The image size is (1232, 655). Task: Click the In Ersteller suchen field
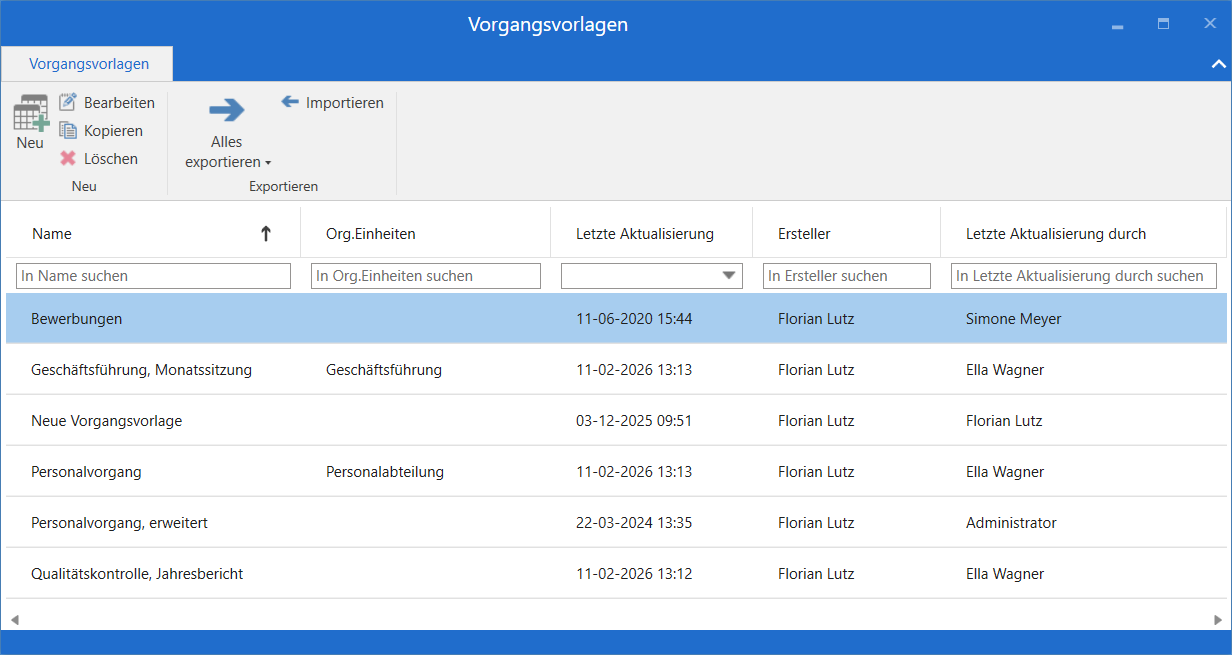click(846, 276)
